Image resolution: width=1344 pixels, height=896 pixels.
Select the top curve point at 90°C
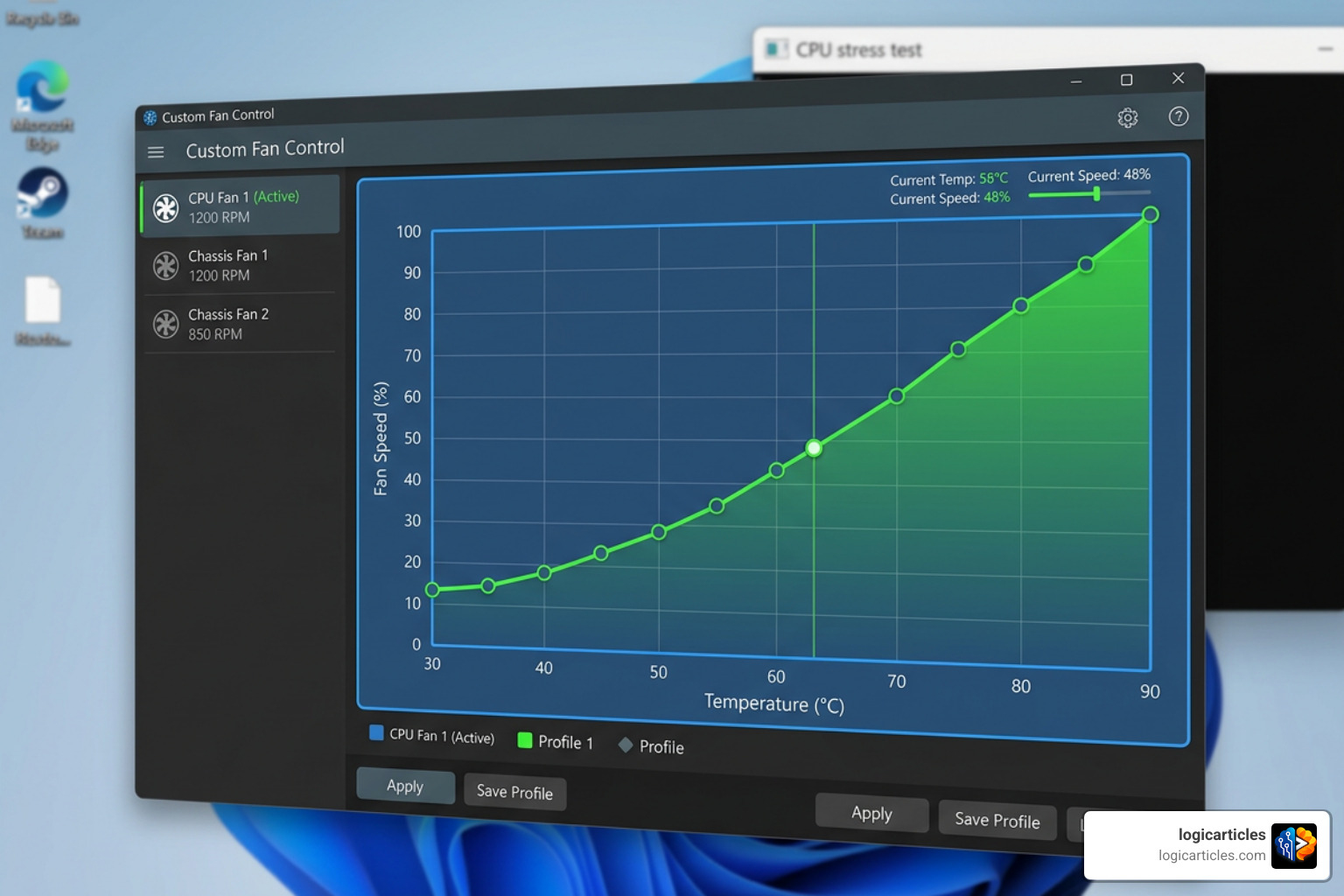point(1151,214)
